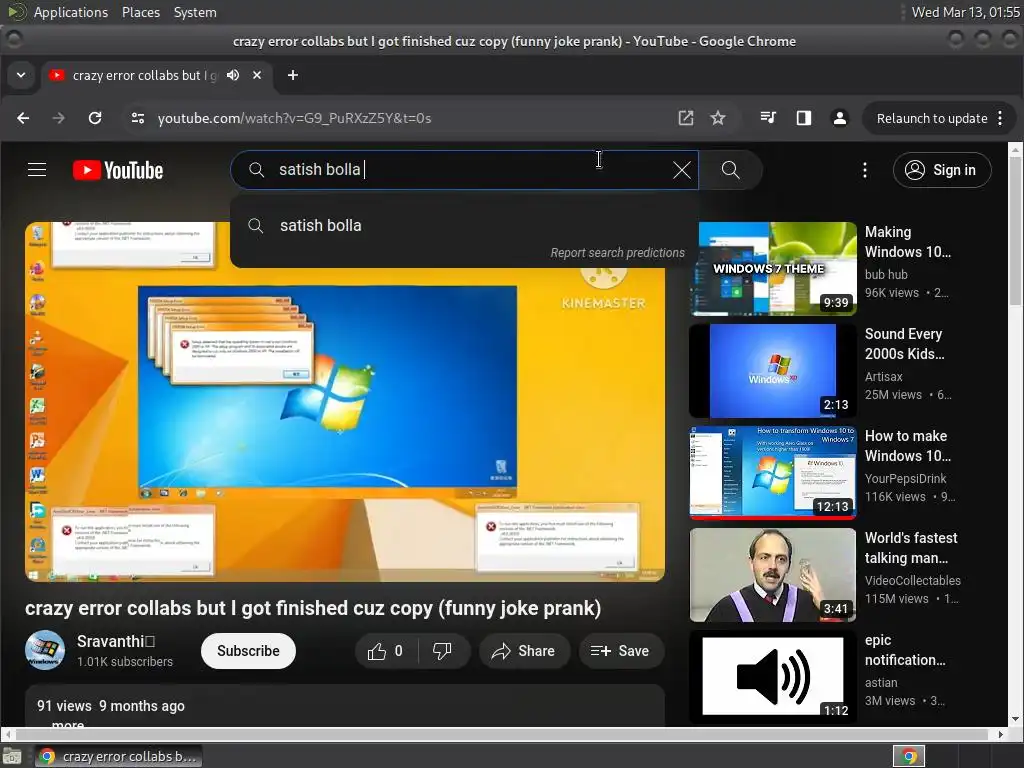Open 'Sound Every 2000s Kids...' title
Viewport: 1024px width, 768px height.
[x=904, y=344]
